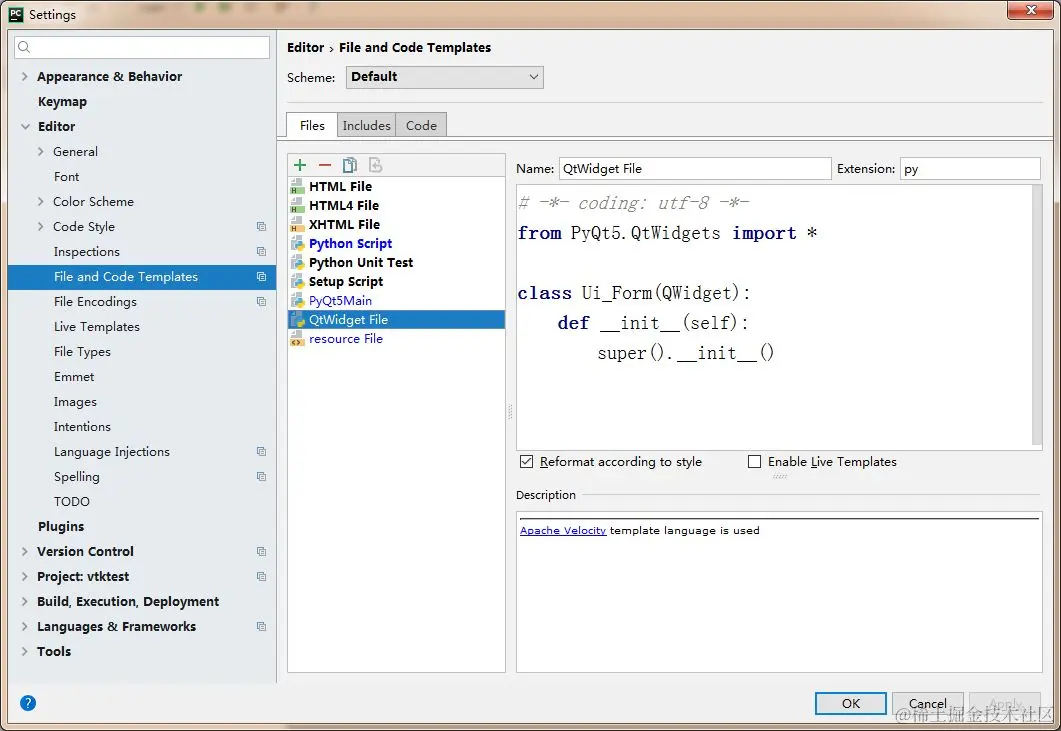
Task: Switch to the Files tab
Action: [x=312, y=125]
